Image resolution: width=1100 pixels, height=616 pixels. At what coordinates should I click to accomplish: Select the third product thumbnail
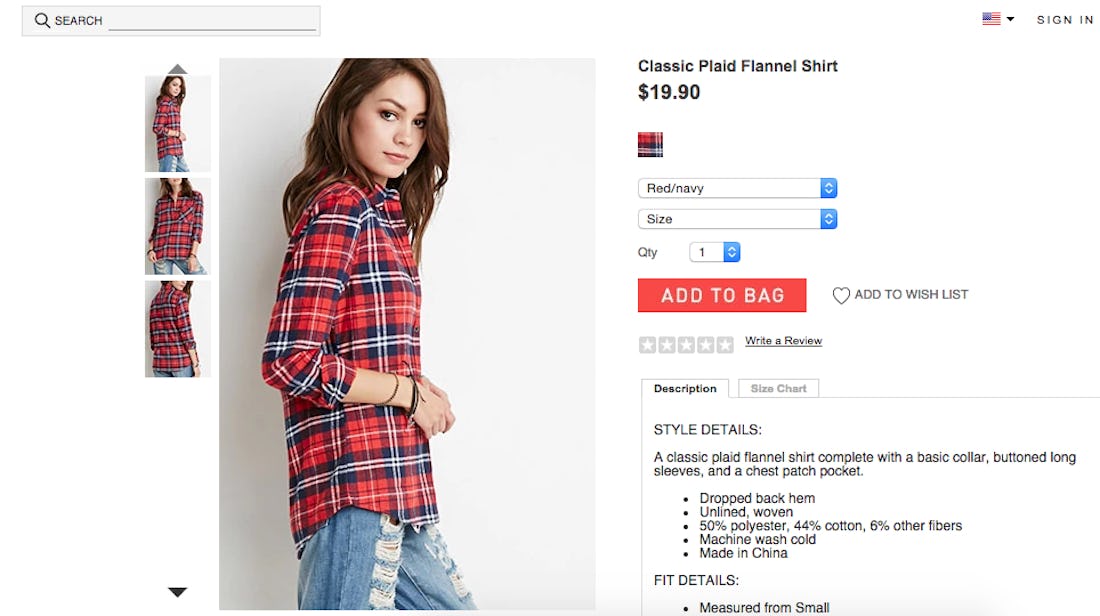click(177, 329)
